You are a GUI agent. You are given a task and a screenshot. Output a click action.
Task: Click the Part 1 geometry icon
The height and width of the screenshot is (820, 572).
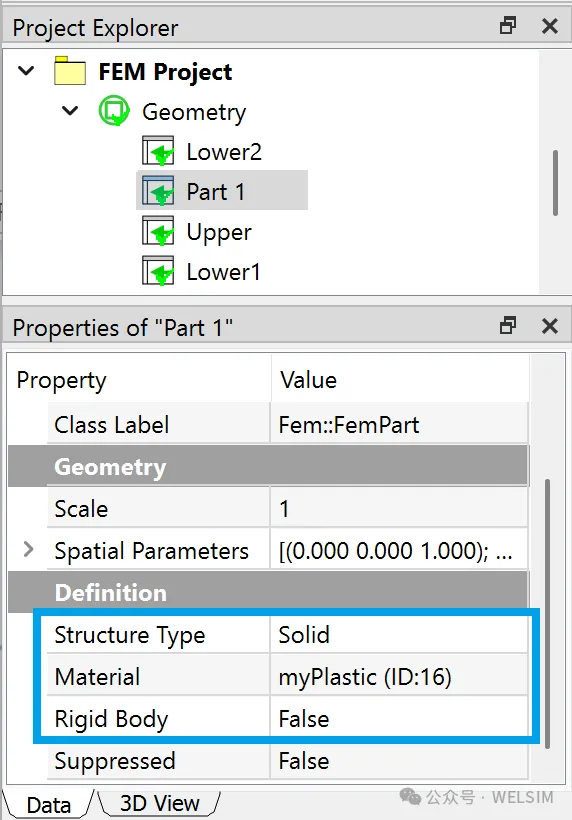pyautogui.click(x=158, y=191)
